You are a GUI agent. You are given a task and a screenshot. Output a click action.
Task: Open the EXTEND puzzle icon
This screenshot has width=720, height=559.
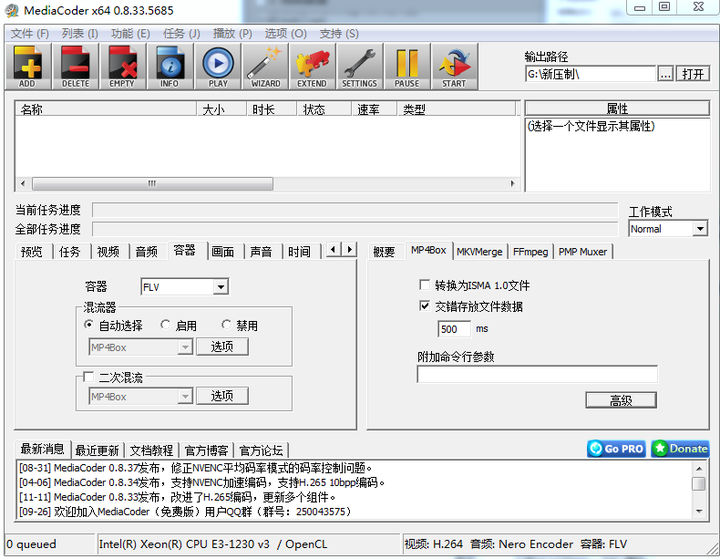click(312, 66)
